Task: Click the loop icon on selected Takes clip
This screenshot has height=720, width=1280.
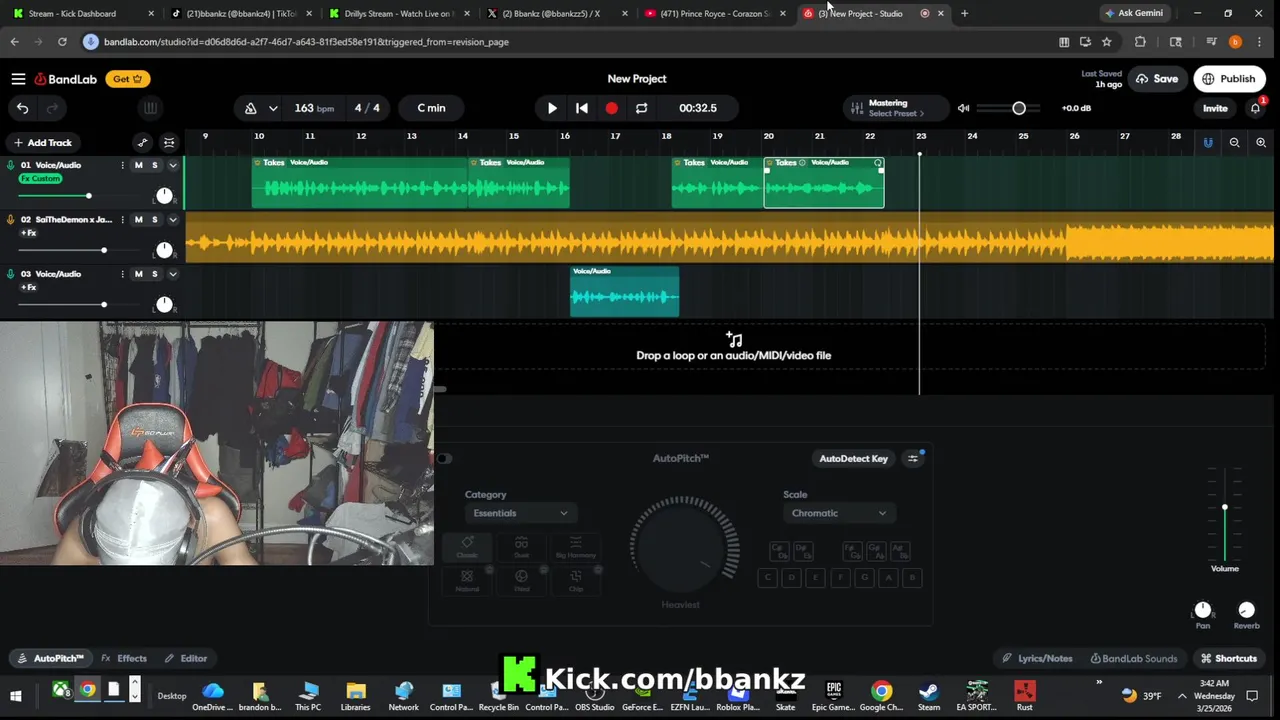Action: (878, 162)
